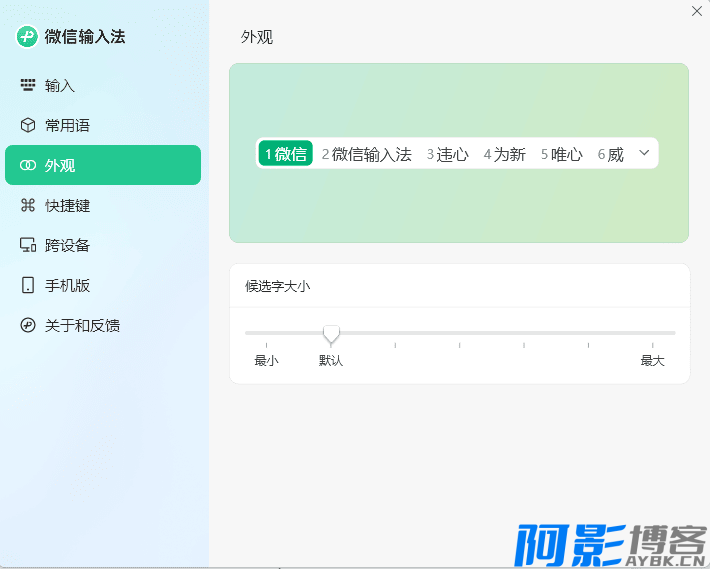Viewport: 710px width, 569px height.
Task: Expand the candidate bar chevron arrow
Action: [x=644, y=153]
